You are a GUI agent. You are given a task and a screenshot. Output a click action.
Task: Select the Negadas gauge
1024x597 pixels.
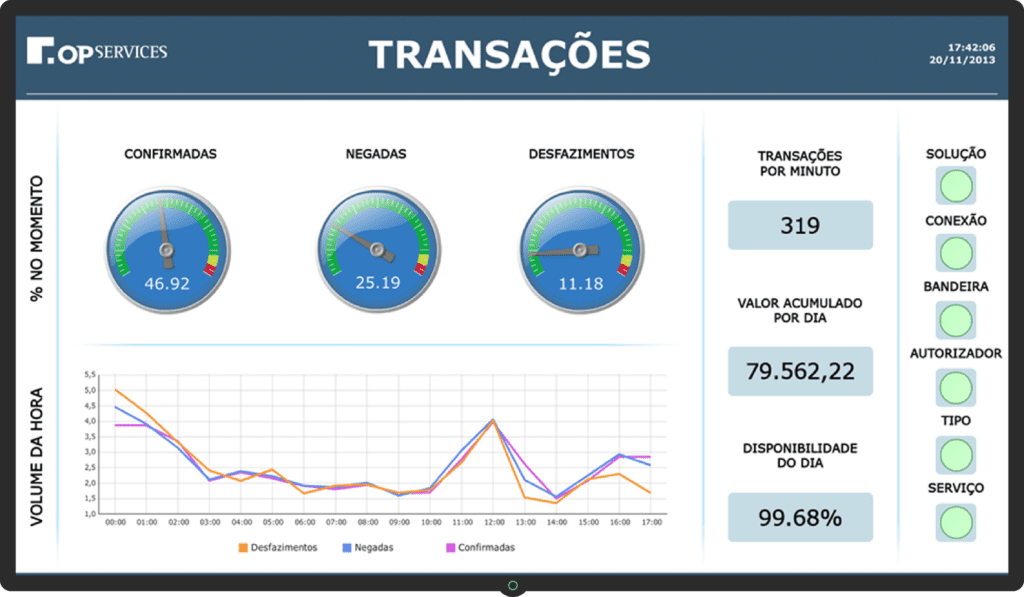coord(378,249)
